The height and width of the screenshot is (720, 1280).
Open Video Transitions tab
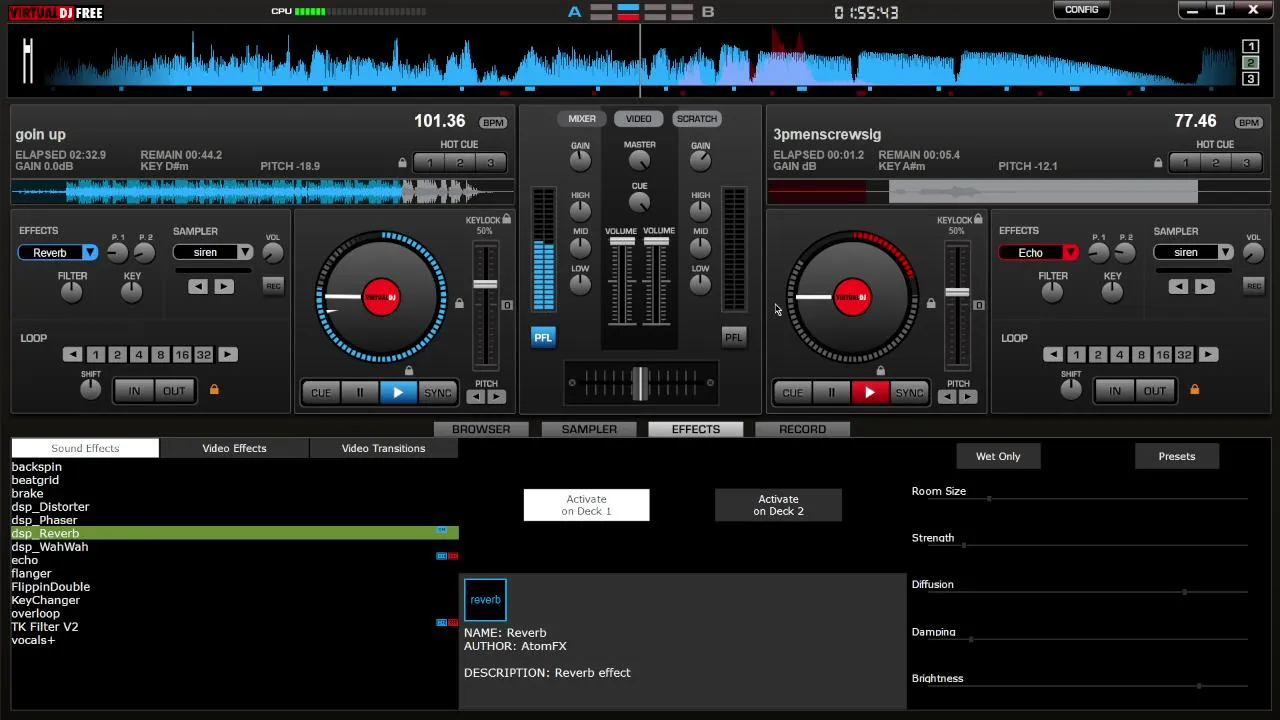coord(383,448)
